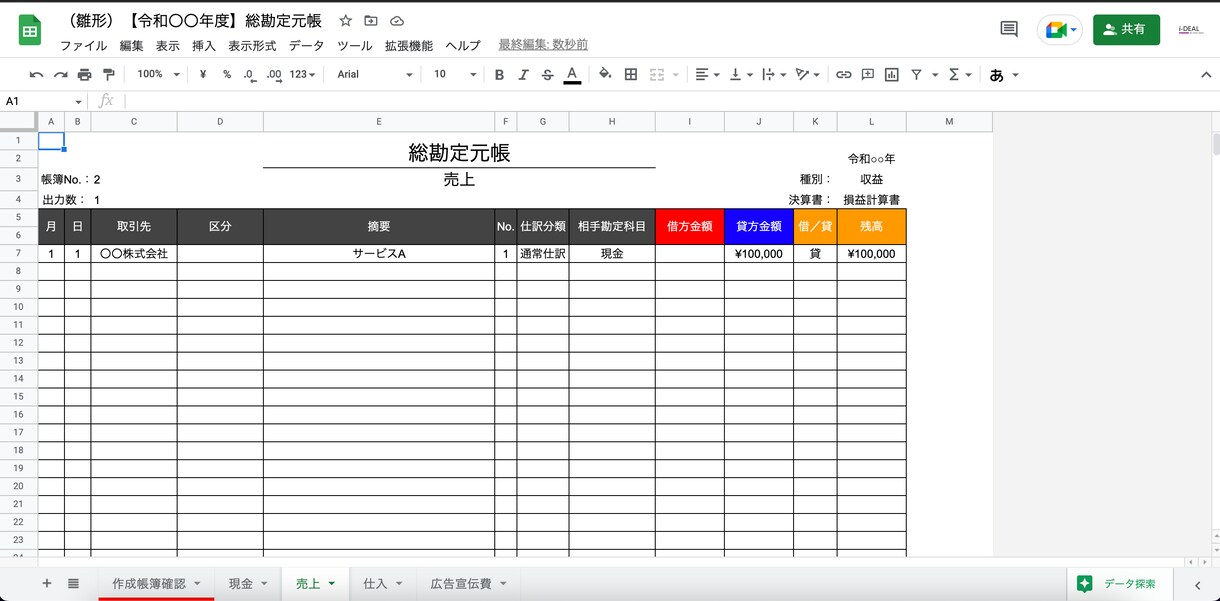Click the Redo icon in toolbar

pyautogui.click(x=61, y=75)
